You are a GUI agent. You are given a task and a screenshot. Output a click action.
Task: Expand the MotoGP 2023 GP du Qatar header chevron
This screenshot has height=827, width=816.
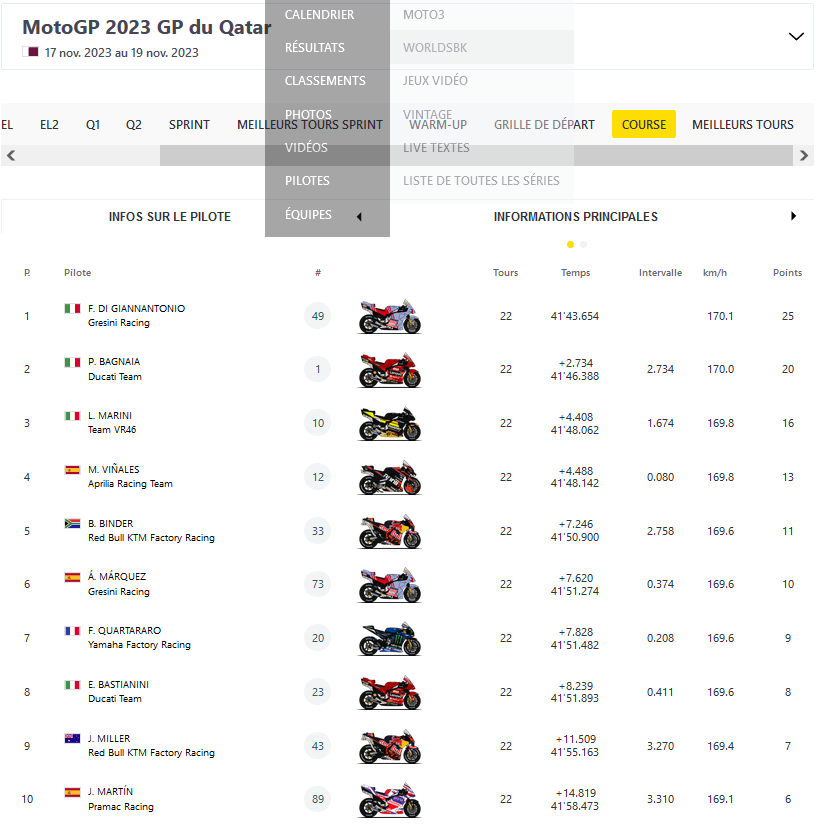796,36
